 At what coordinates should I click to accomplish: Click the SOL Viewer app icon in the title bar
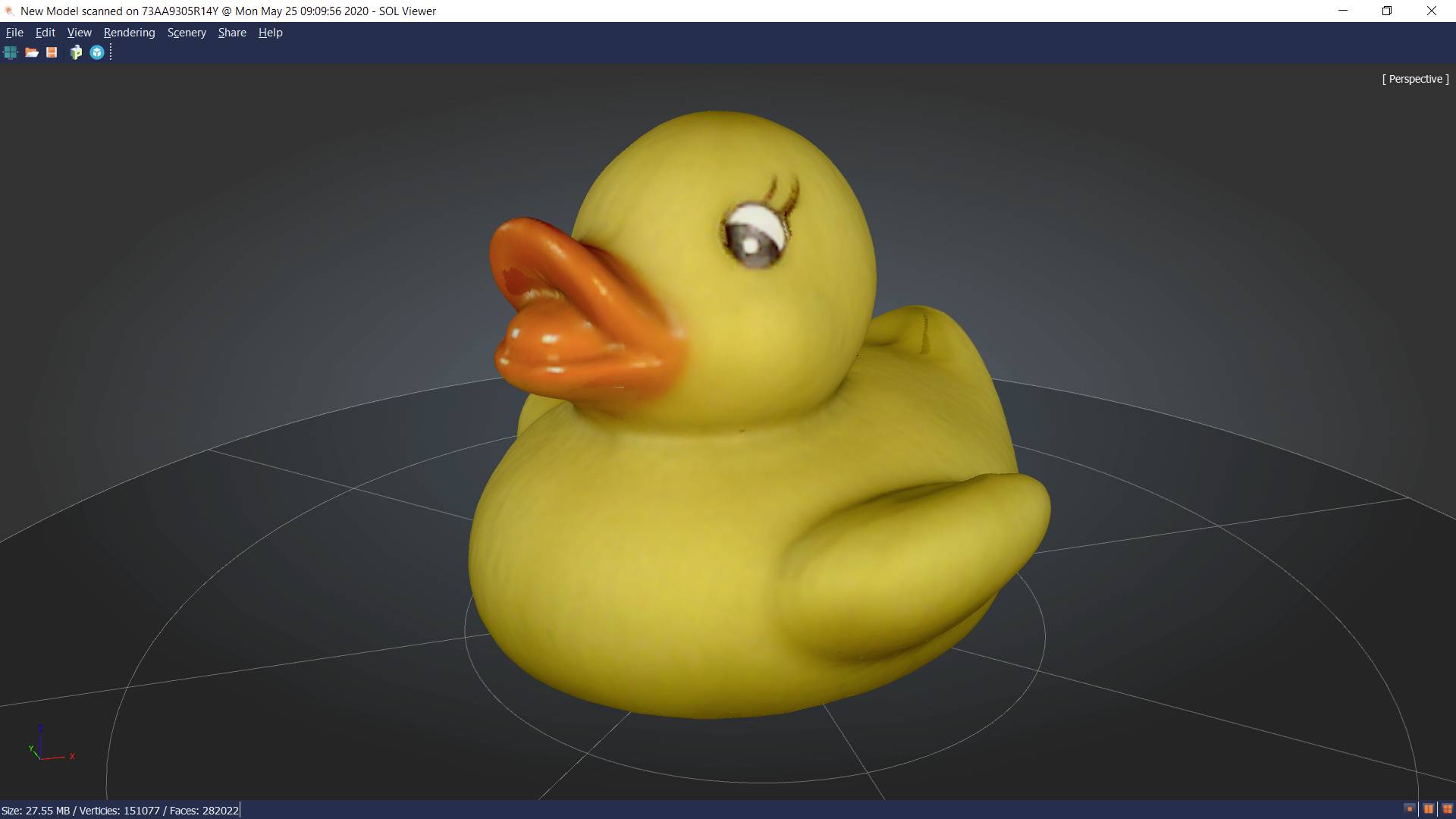click(x=8, y=11)
